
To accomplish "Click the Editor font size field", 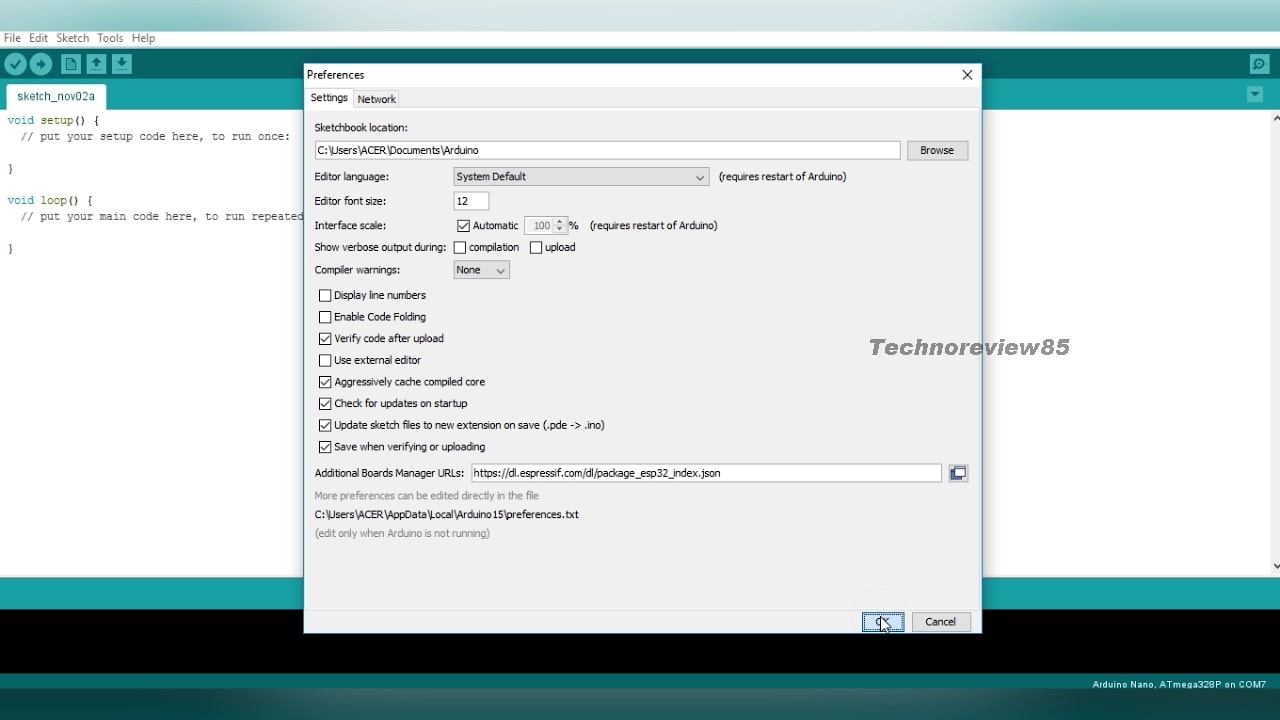I will coord(471,201).
